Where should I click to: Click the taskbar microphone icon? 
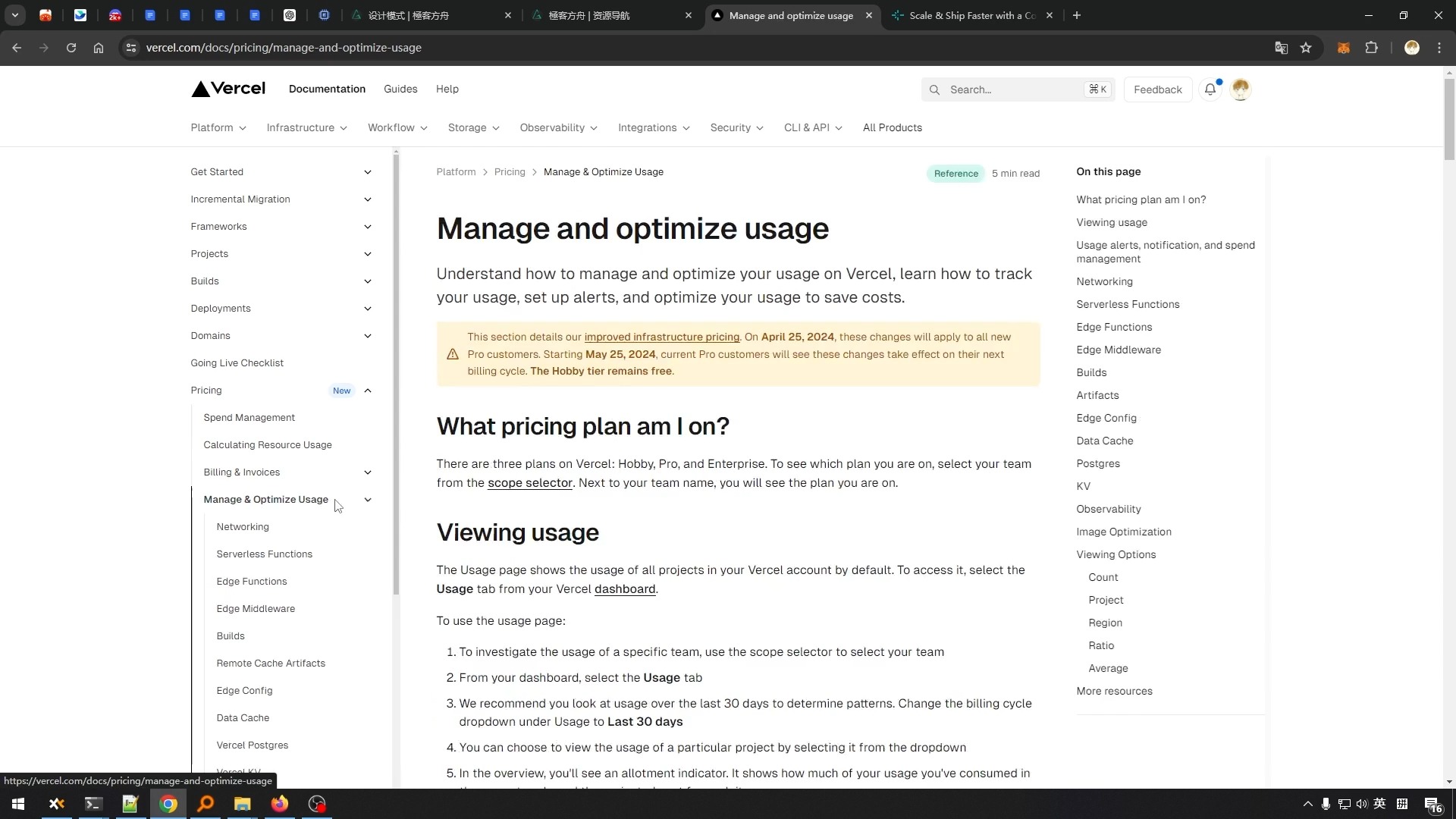point(1326,804)
